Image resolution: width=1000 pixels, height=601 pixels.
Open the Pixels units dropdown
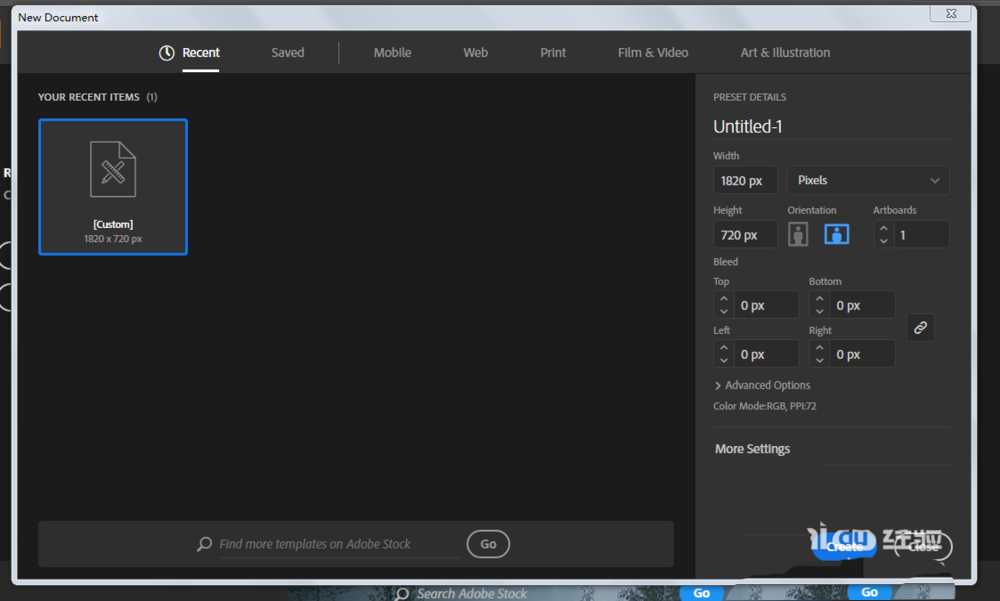coord(868,180)
